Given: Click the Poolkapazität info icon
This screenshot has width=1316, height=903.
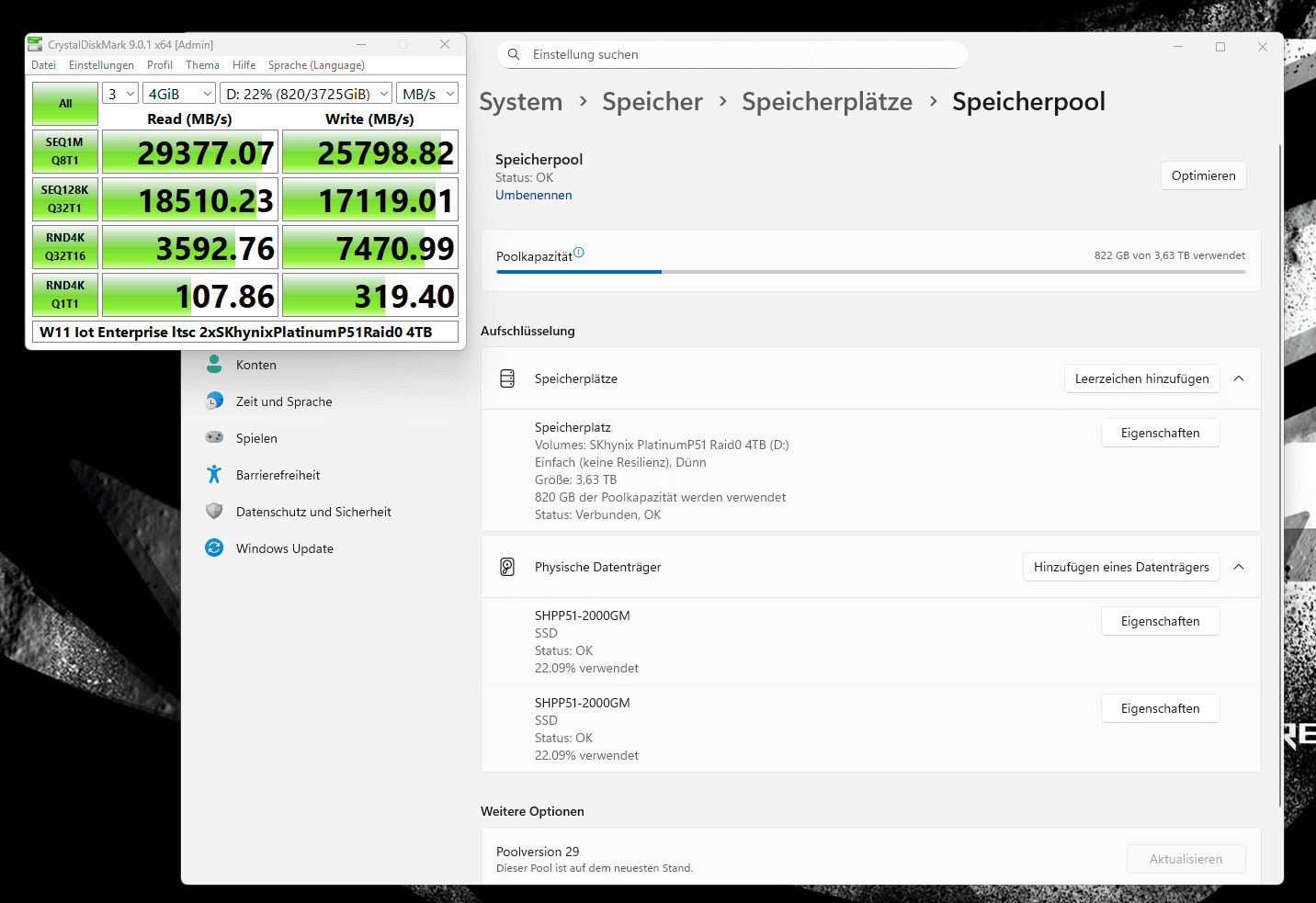Looking at the screenshot, I should [579, 253].
